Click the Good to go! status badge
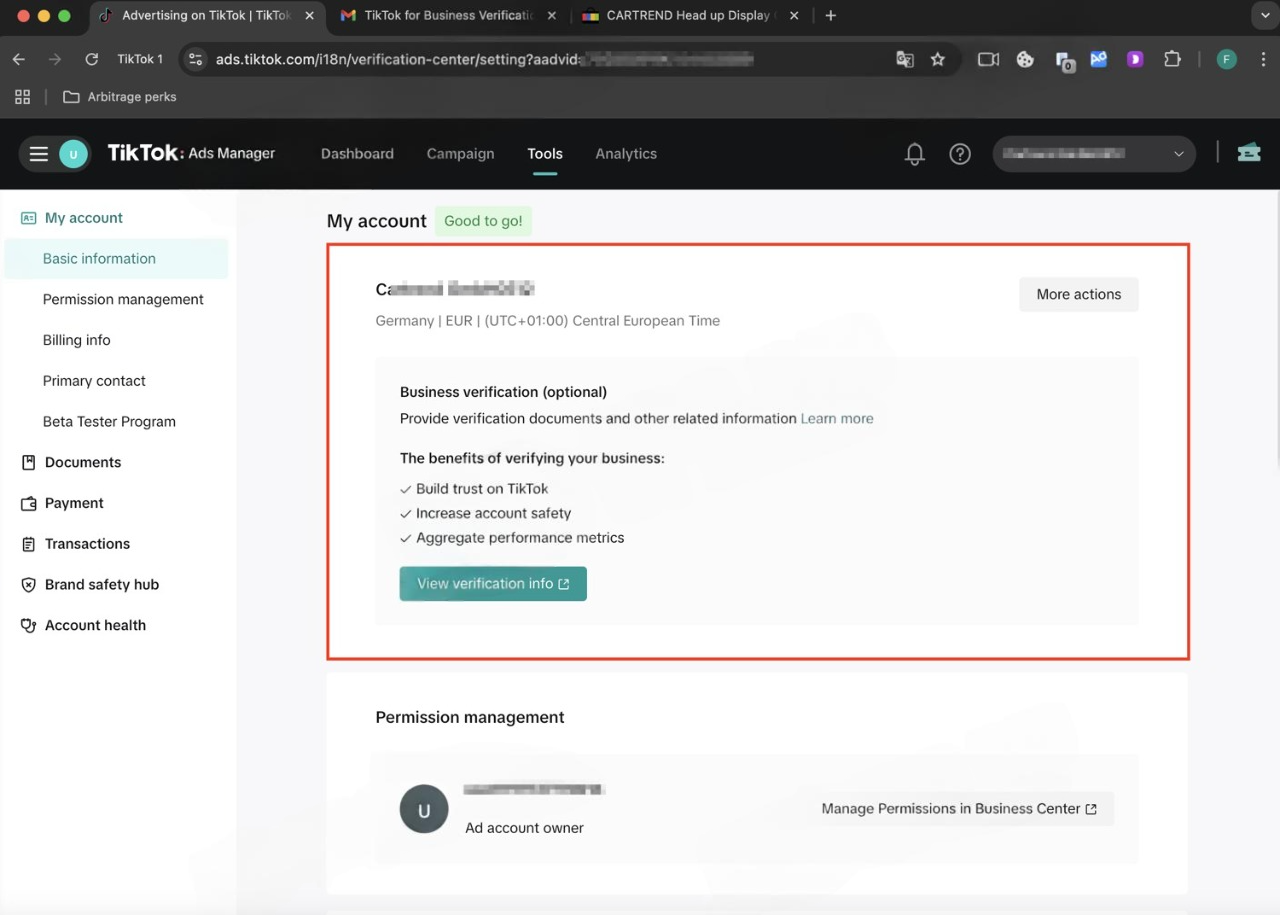The height and width of the screenshot is (915, 1280). (x=483, y=221)
